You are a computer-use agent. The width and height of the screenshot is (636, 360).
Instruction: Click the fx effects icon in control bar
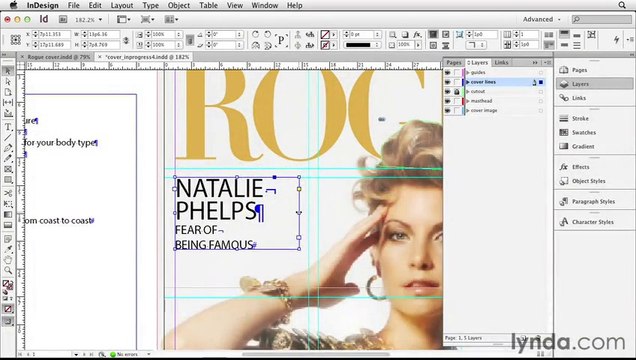click(x=417, y=35)
